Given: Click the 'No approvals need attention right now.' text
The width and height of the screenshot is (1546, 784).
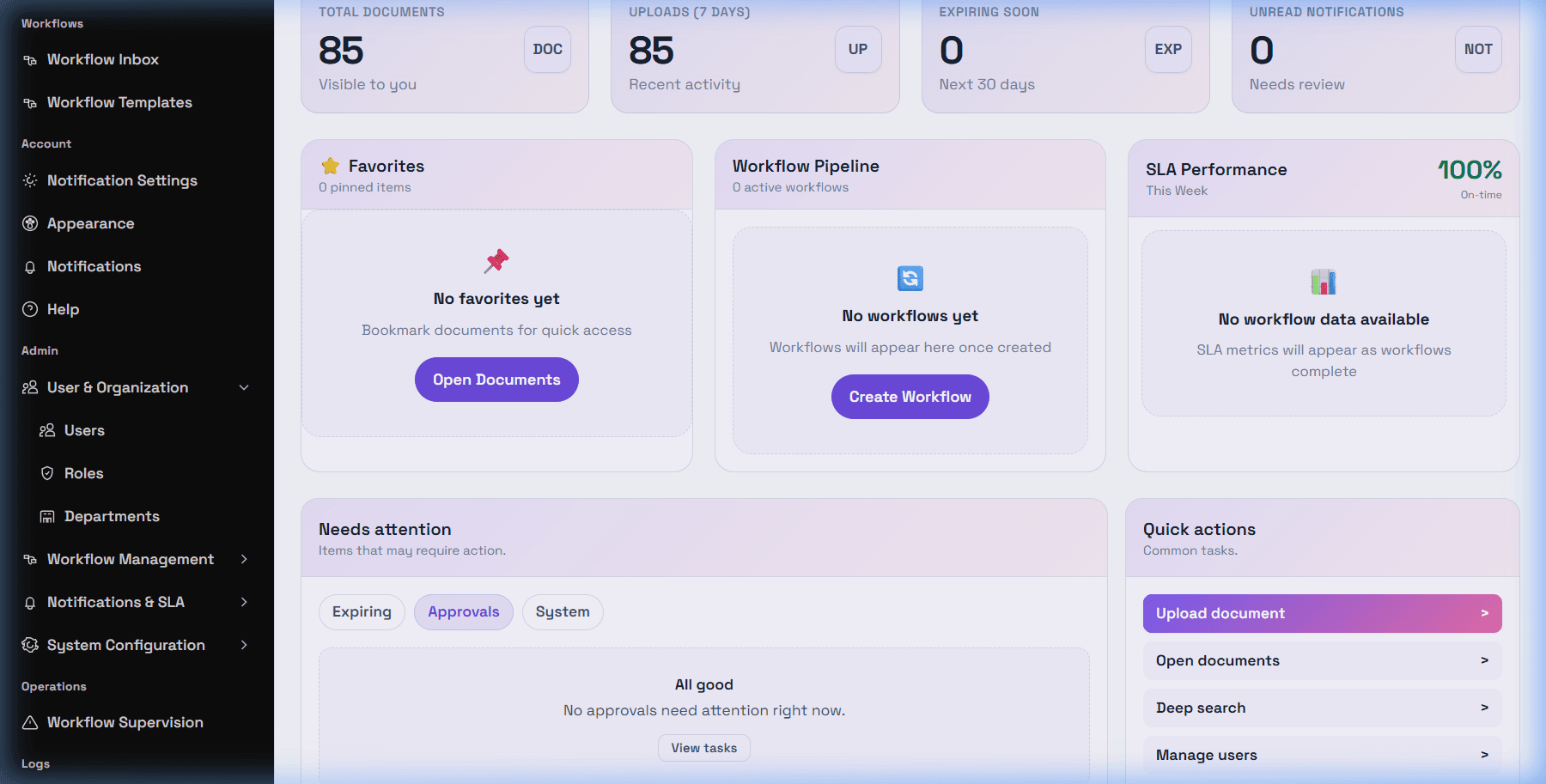Looking at the screenshot, I should [704, 710].
